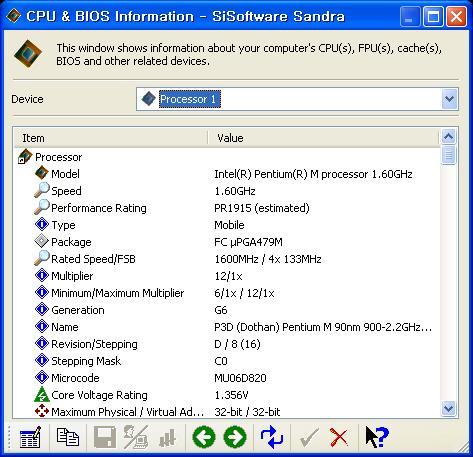
Task: Click magnifier icon beside Rated Speed/FSB
Action: 42,258
